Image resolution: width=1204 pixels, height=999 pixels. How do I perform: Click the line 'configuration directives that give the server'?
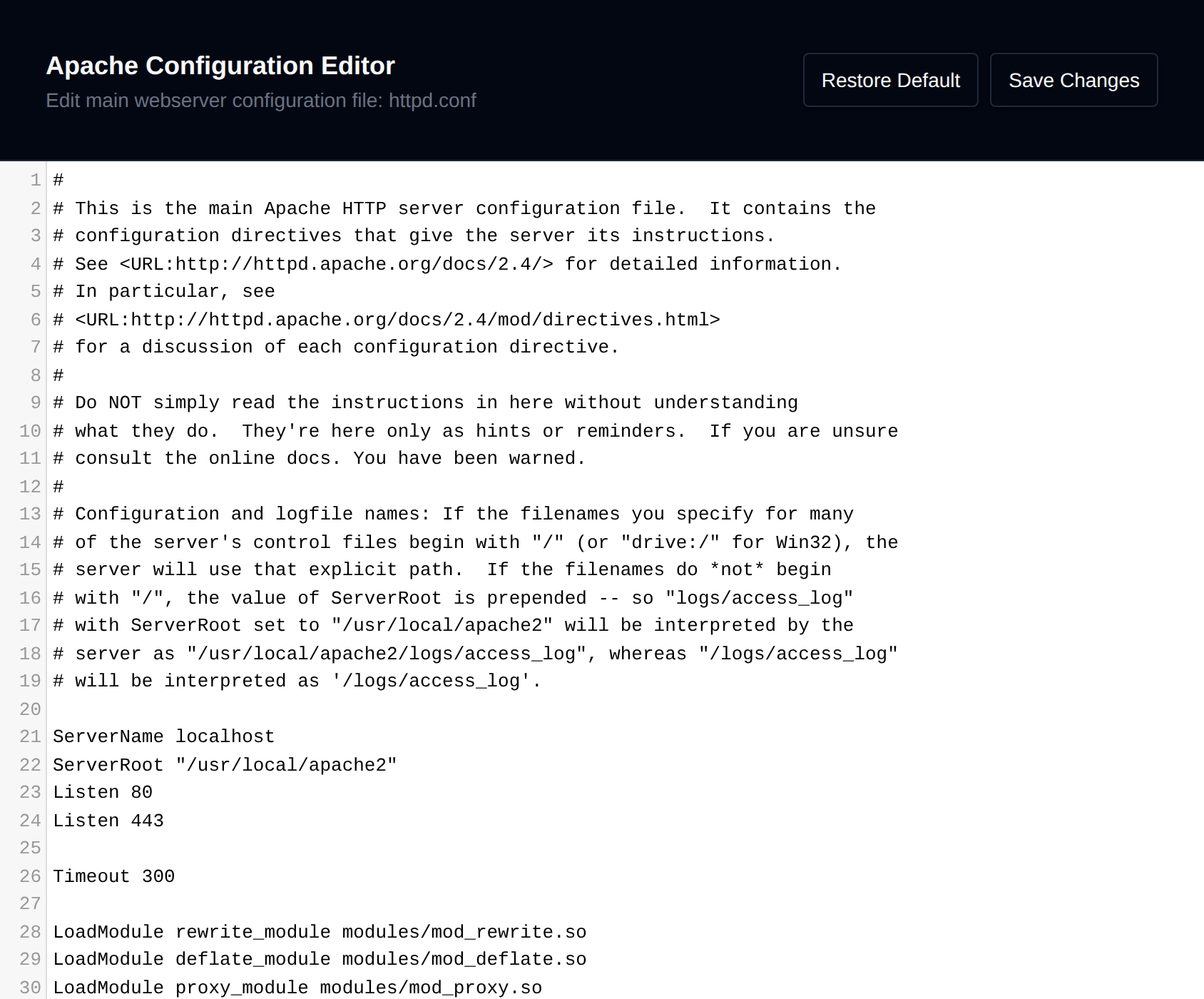coord(414,235)
